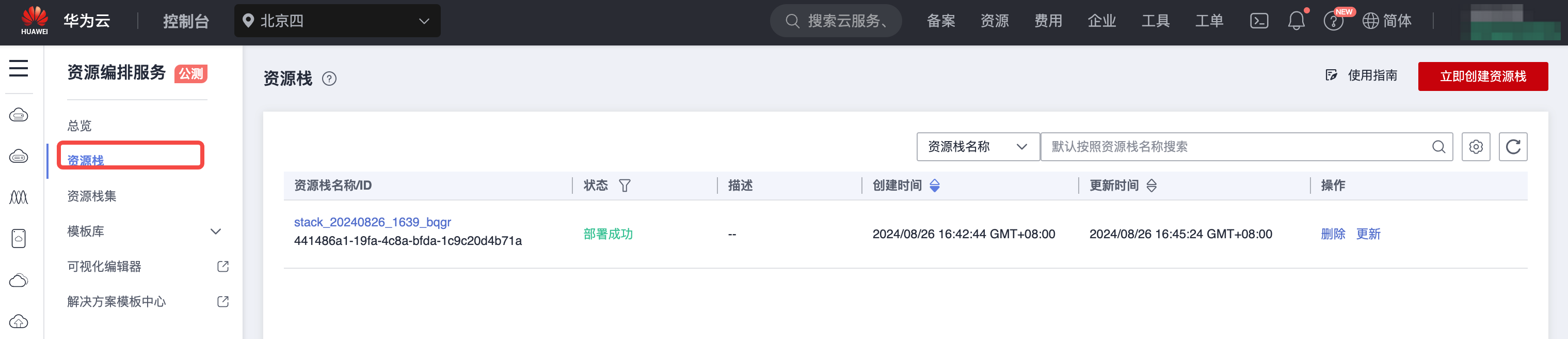
Task: Click 删除 for the stack
Action: click(x=1333, y=234)
